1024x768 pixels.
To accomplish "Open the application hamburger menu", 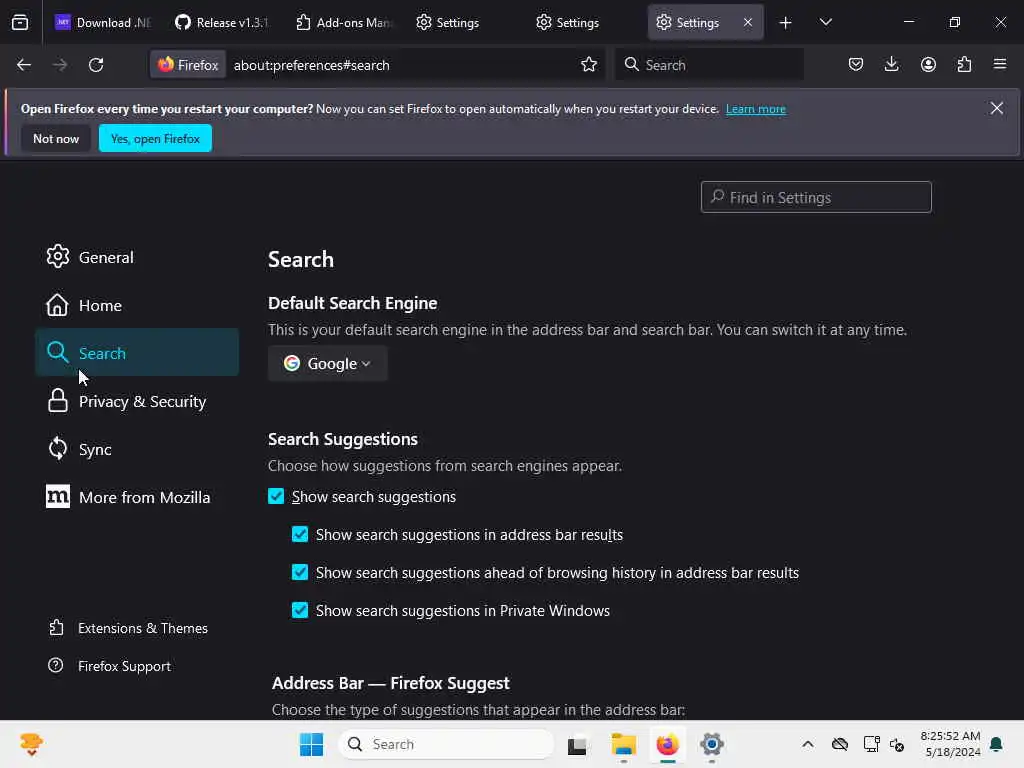I will [999, 64].
